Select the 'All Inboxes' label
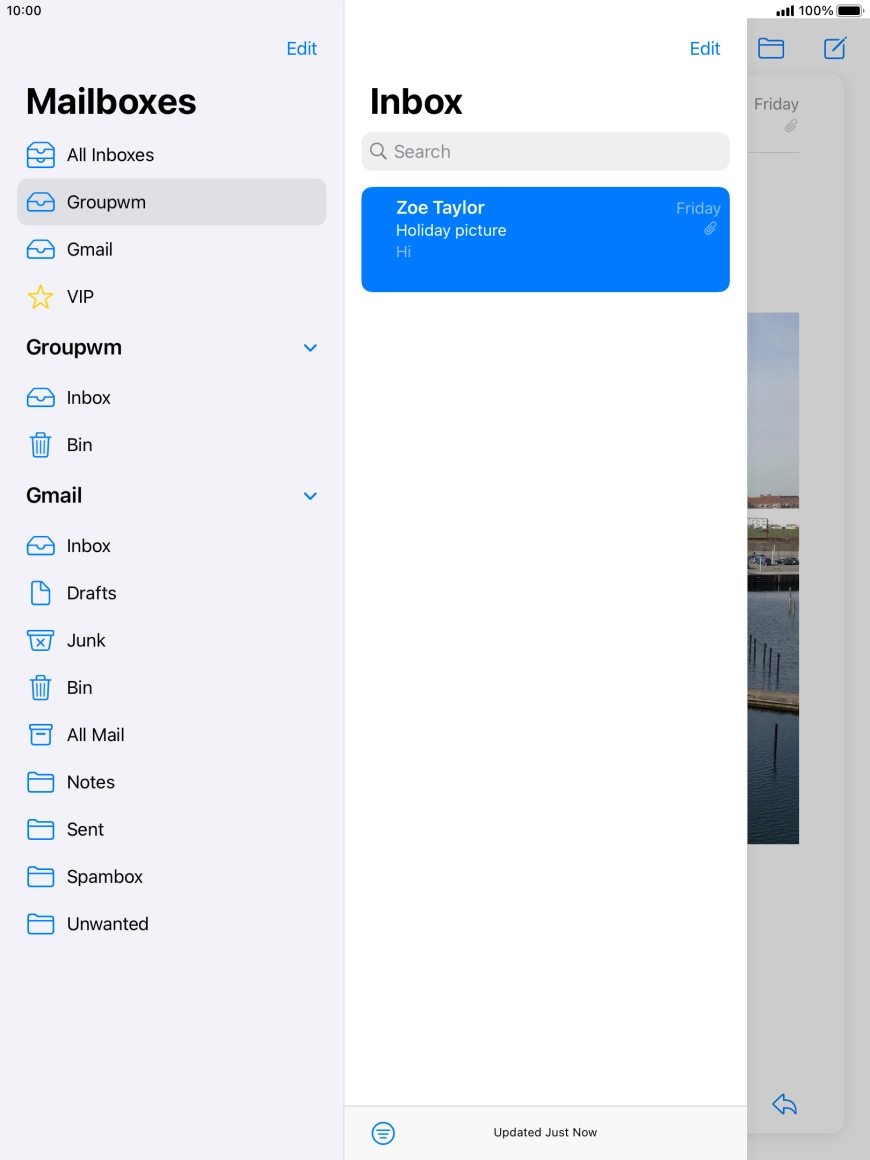Screen dimensions: 870x1160 pos(110,155)
